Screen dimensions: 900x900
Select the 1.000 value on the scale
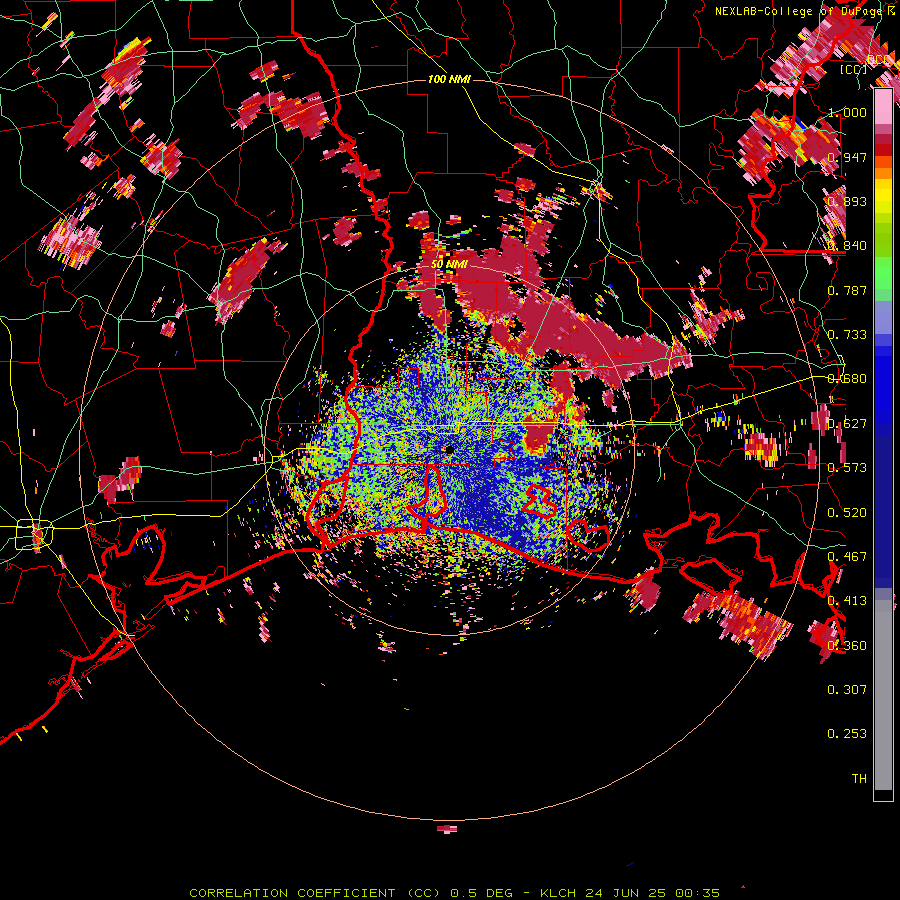847,112
